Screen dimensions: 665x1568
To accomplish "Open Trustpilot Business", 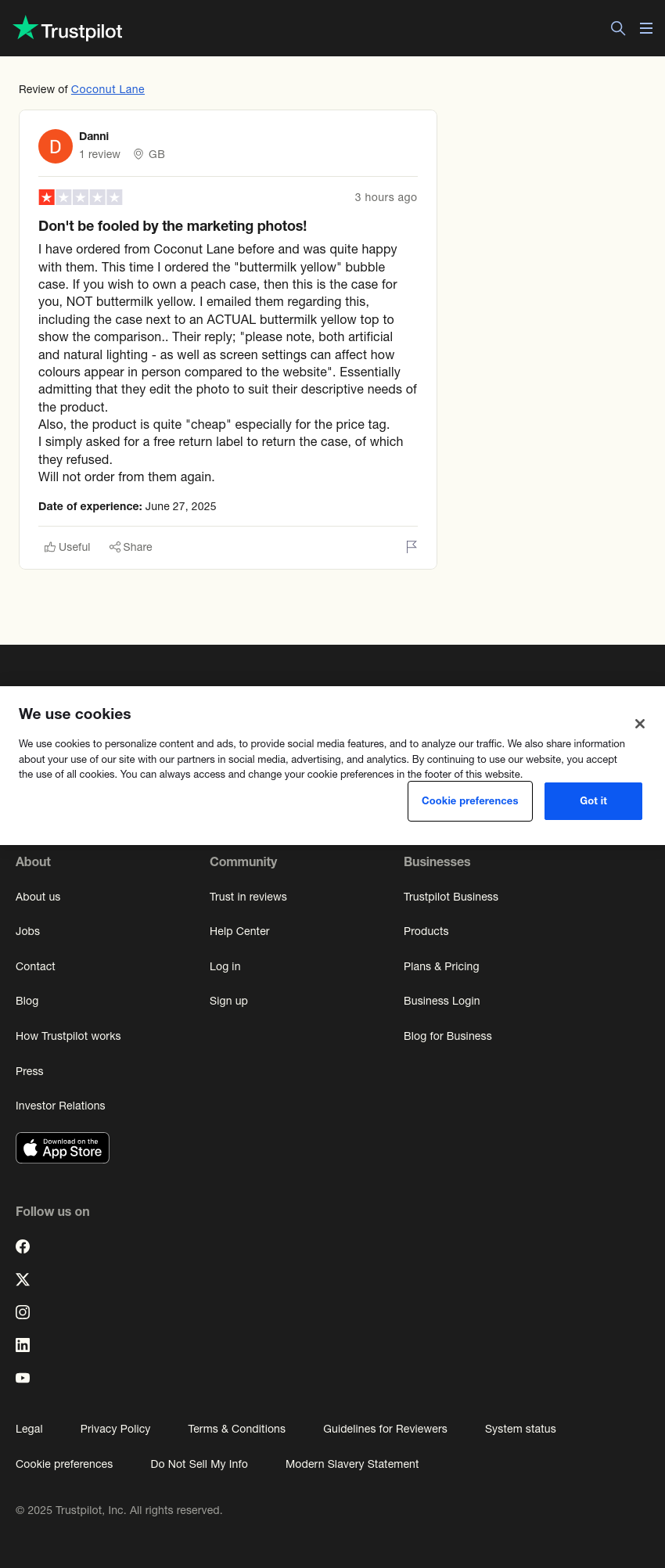I will (451, 897).
